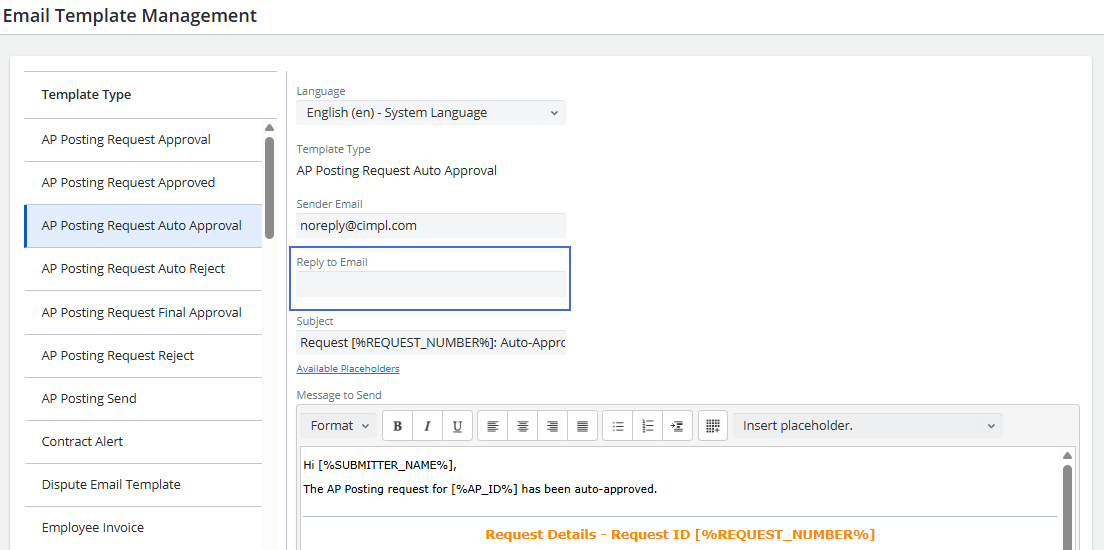
Task: Click the Sender Email field
Action: 431,225
